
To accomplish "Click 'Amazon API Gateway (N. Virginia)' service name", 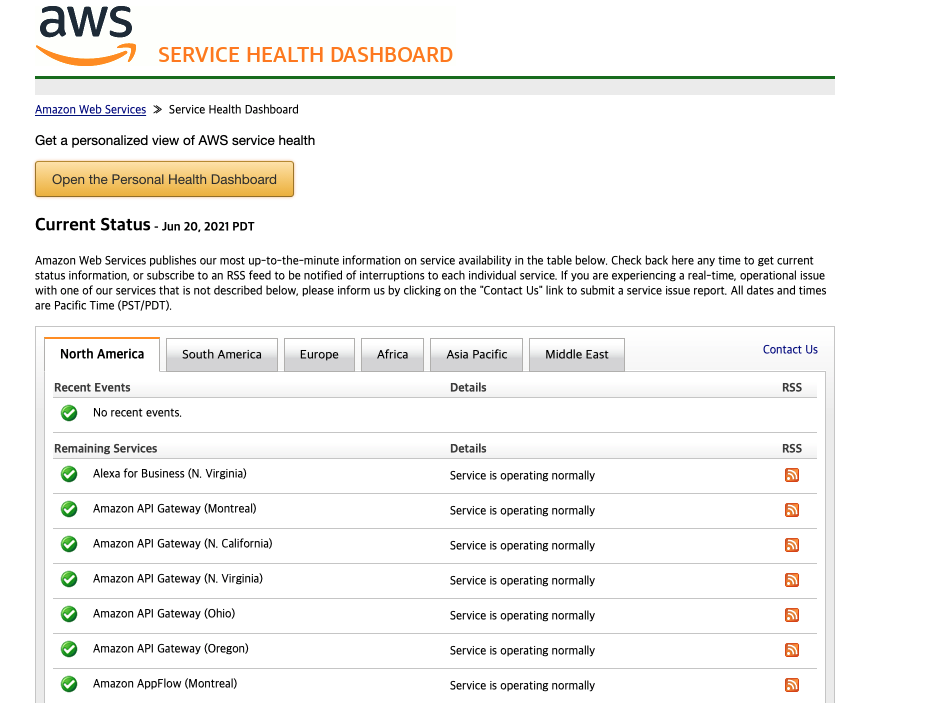I will 178,578.
